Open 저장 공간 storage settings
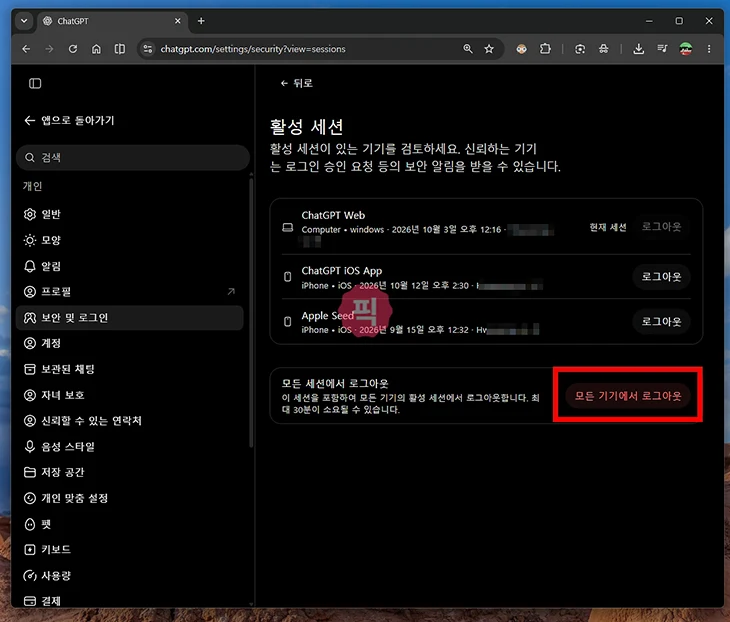 (x=129, y=472)
